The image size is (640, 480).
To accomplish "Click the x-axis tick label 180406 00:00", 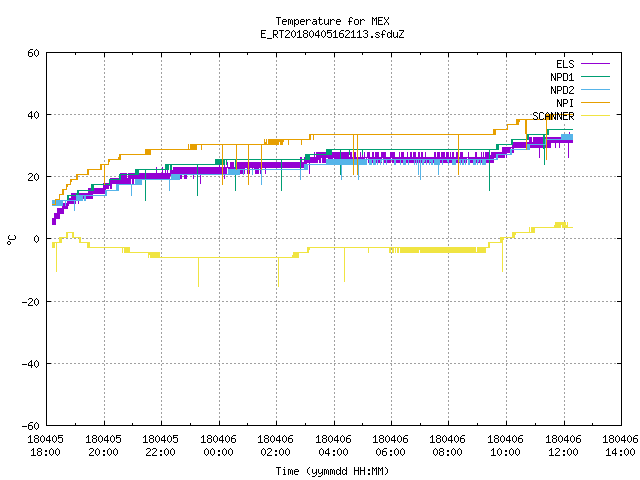I will [218, 446].
